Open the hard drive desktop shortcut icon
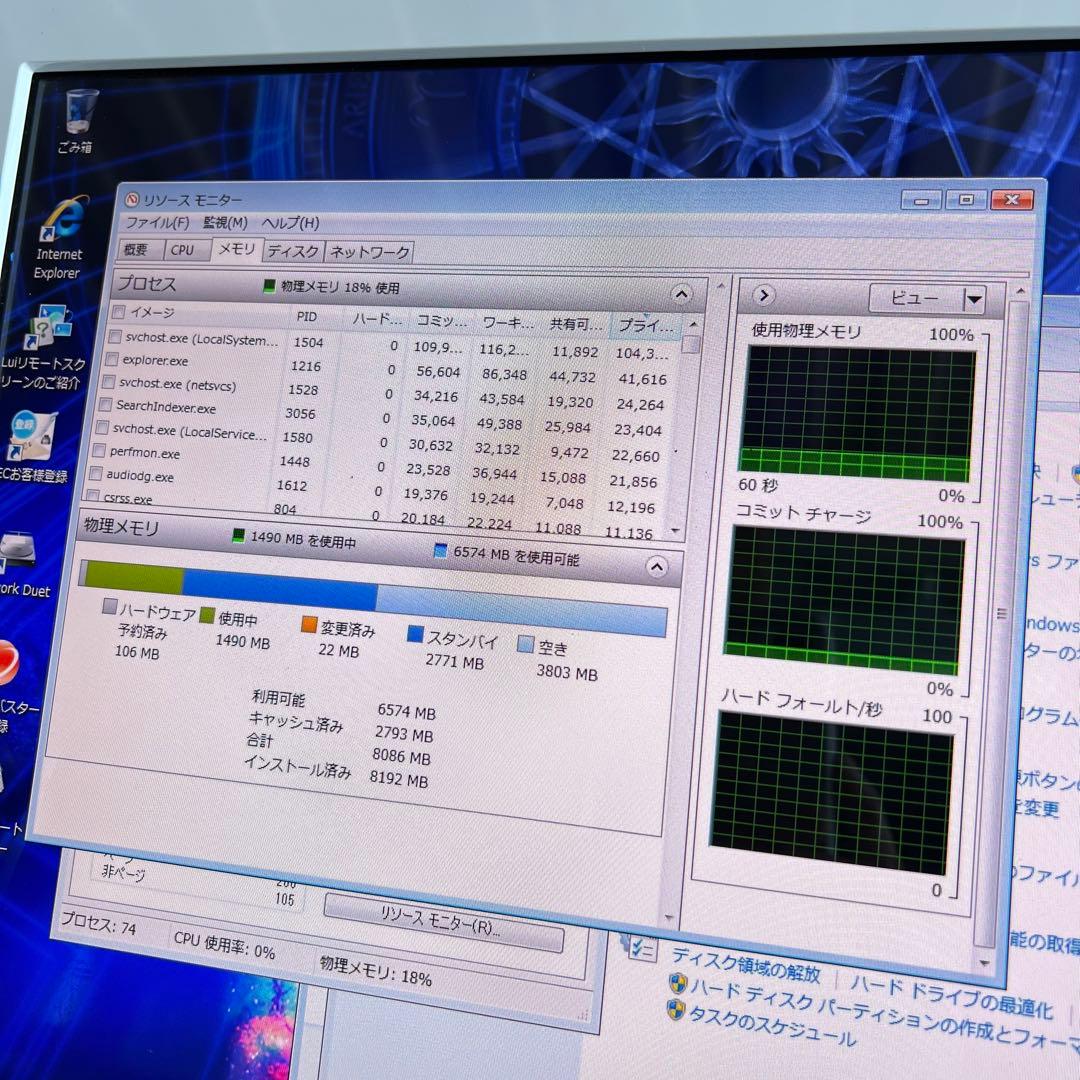Screen dimensions: 1080x1080 (16, 552)
